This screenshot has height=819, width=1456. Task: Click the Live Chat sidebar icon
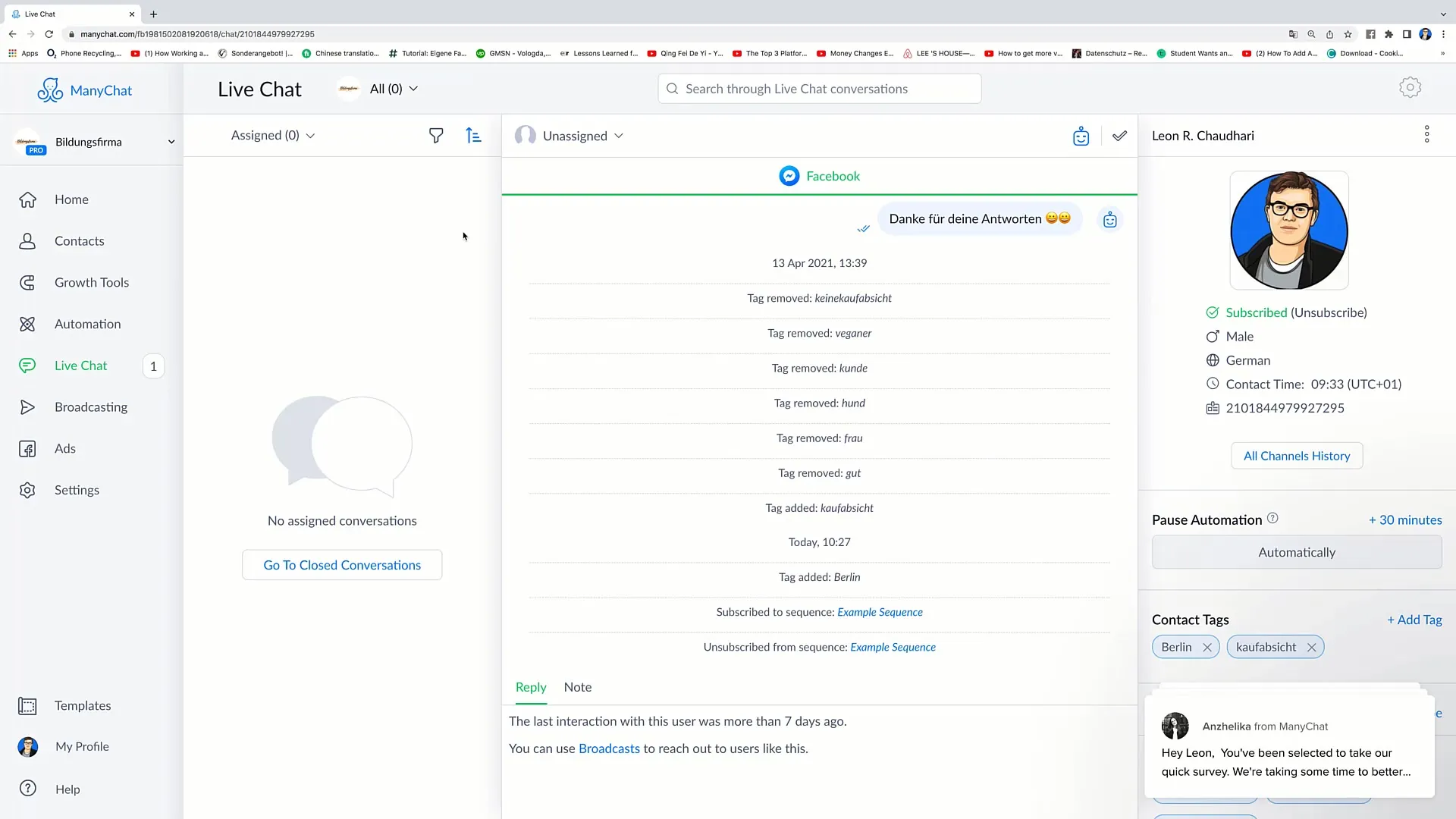26,365
